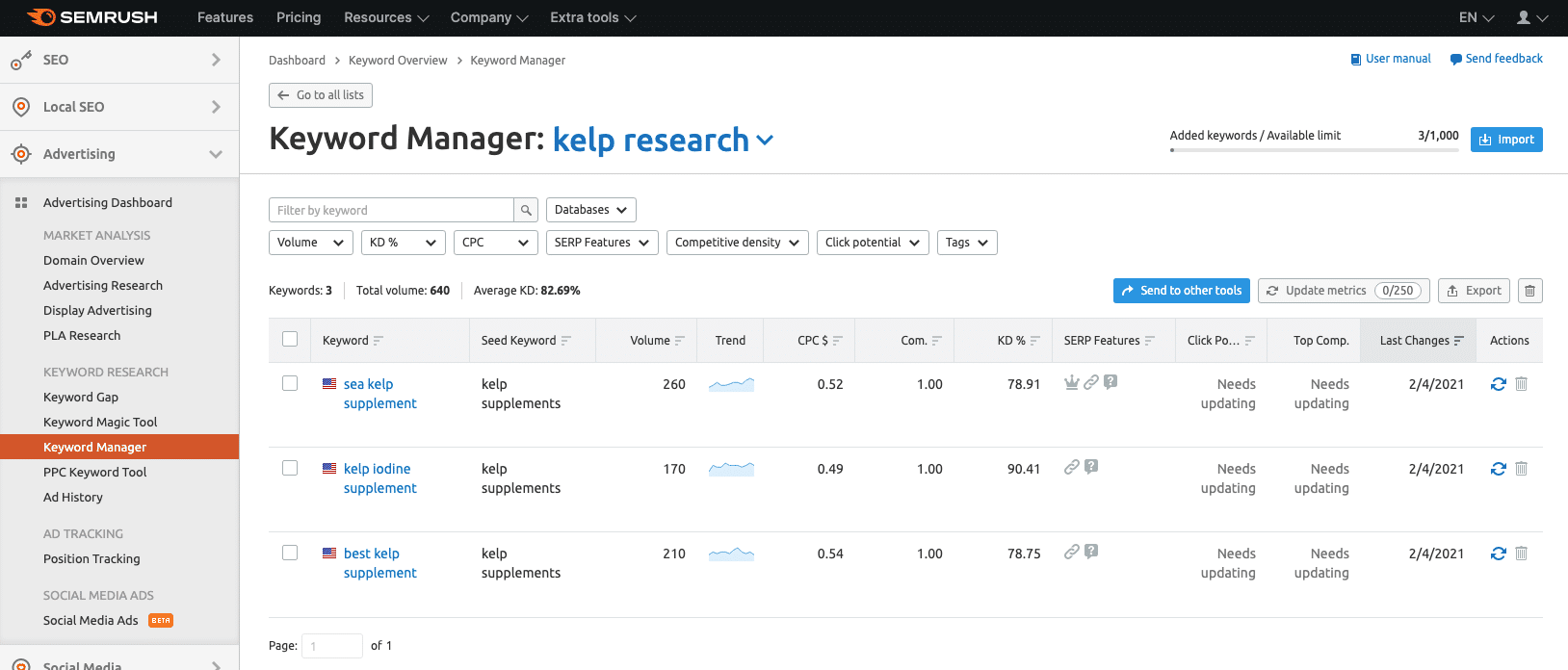The image size is (1568, 670).
Task: Open the Click potential filter dropdown
Action: pos(874,243)
